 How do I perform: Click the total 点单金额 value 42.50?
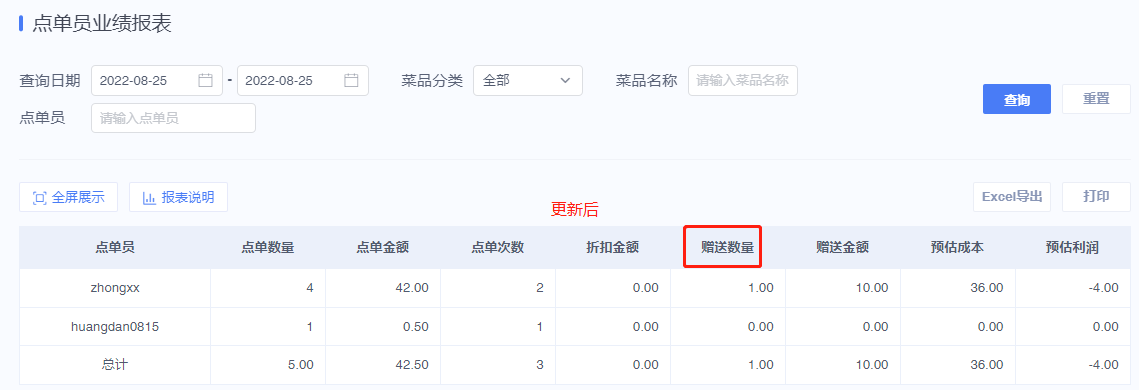pos(411,365)
